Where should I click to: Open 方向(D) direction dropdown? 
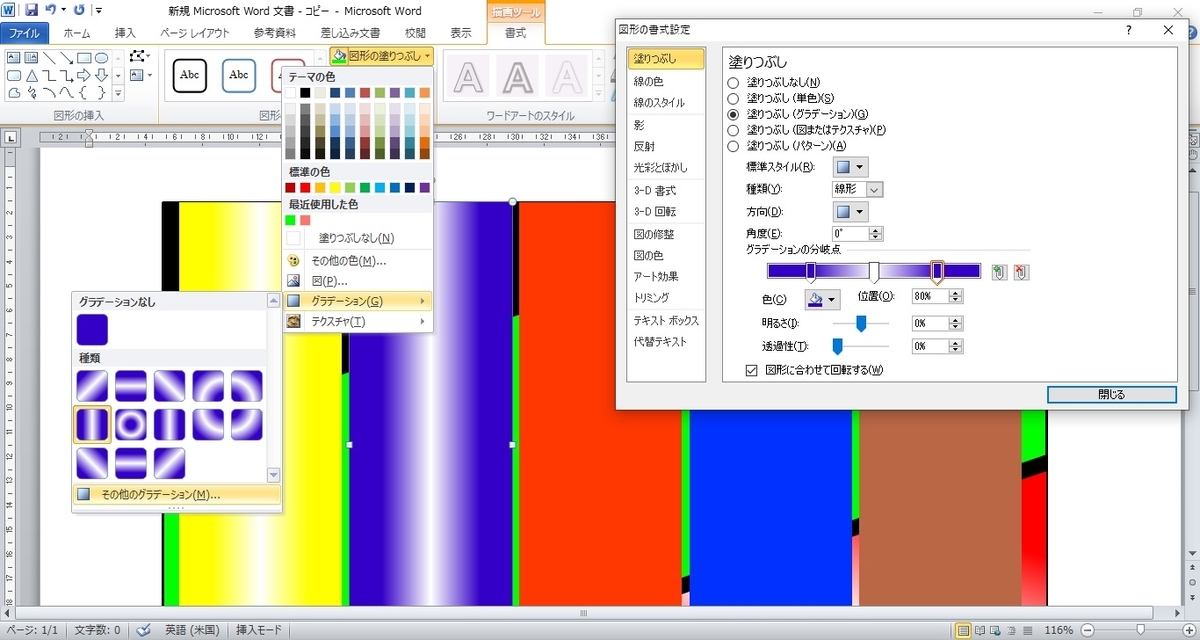(850, 212)
